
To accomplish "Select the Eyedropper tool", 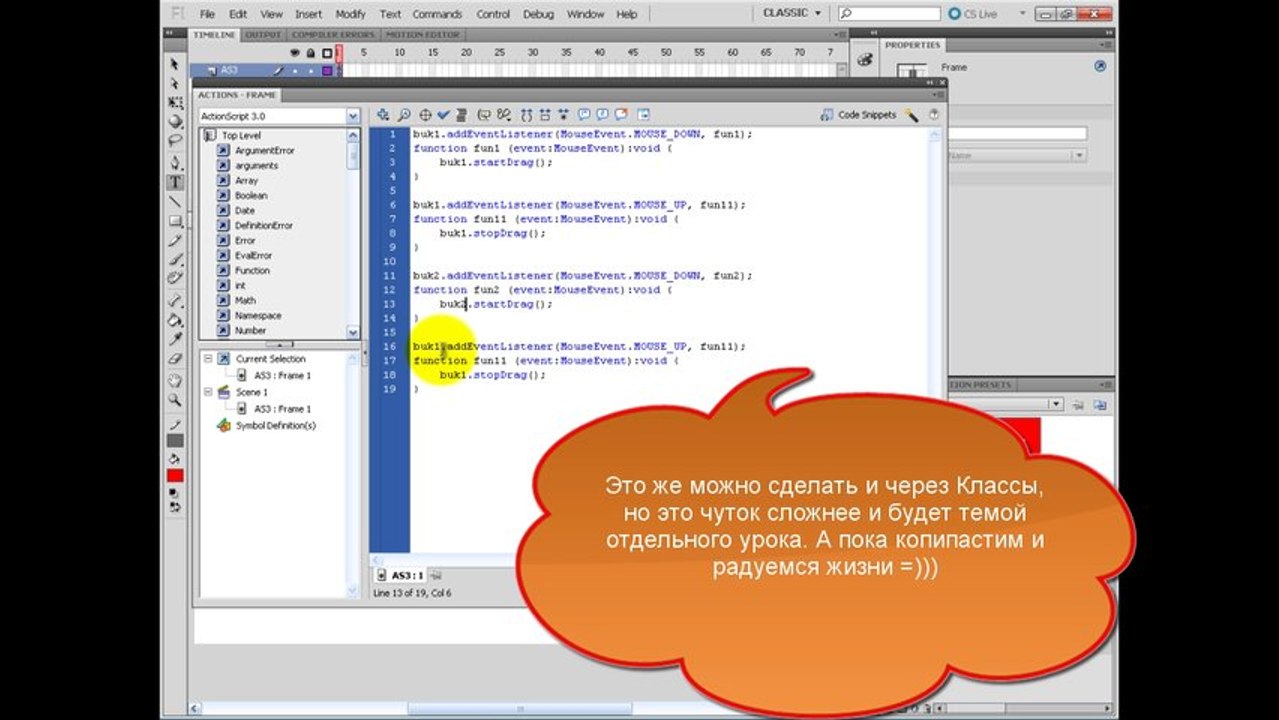I will 175,338.
